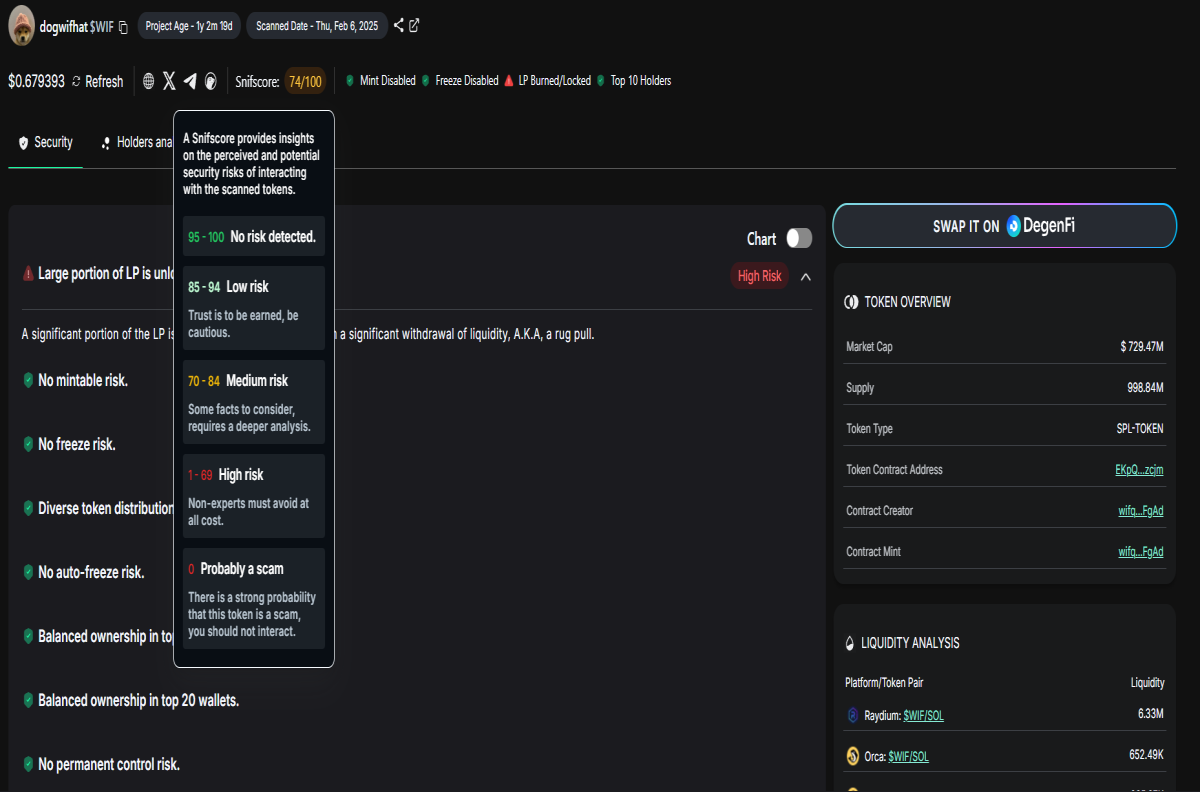Image resolution: width=1200 pixels, height=792 pixels.
Task: Switch to the Holders analysis tab
Action: (137, 143)
